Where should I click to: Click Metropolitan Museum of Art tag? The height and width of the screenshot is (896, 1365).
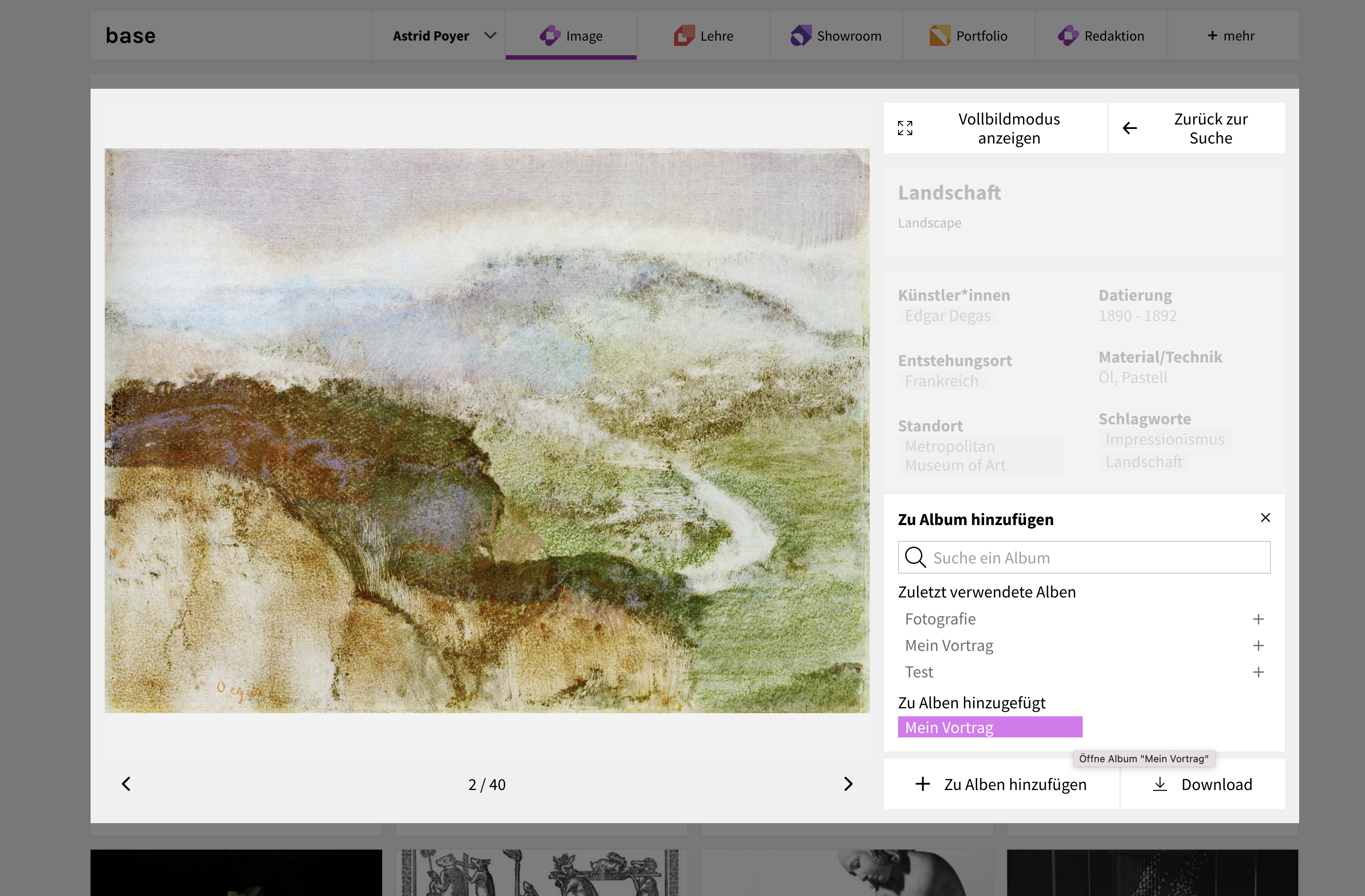point(980,456)
